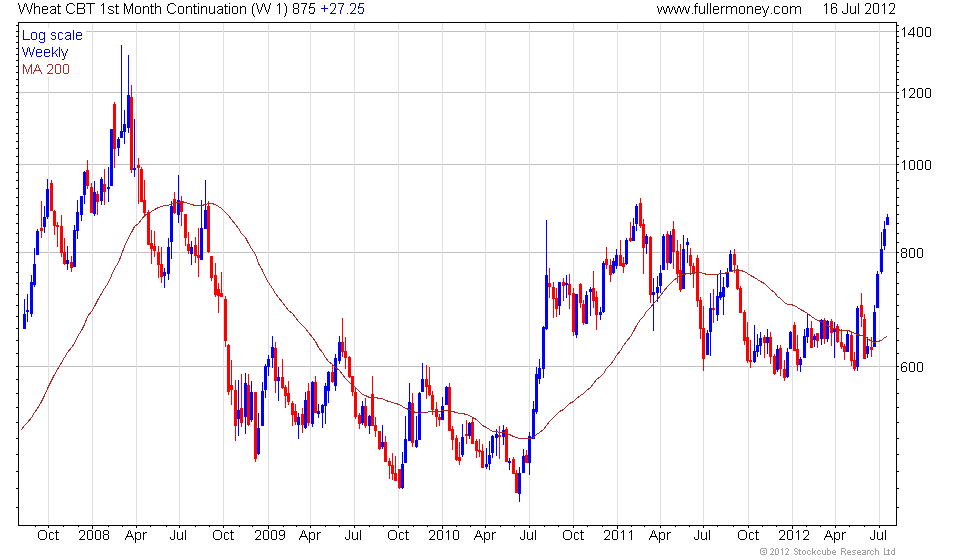Image resolution: width=980 pixels, height=560 pixels.
Task: Click the '2011' year label on the time axis
Action: coord(619,536)
